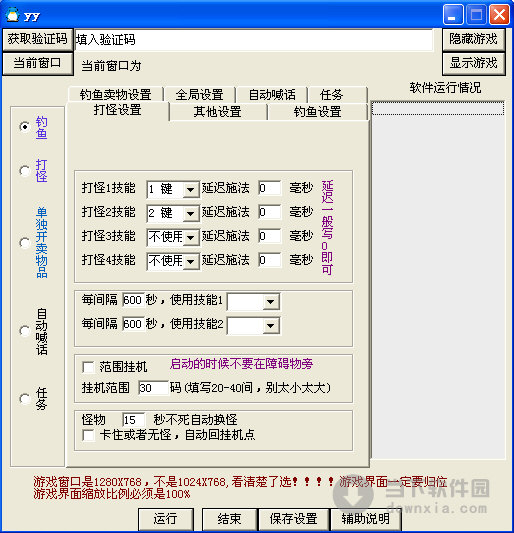The width and height of the screenshot is (514, 533).
Task: Expand the 打怪4技能 dropdown
Action: click(x=191, y=261)
